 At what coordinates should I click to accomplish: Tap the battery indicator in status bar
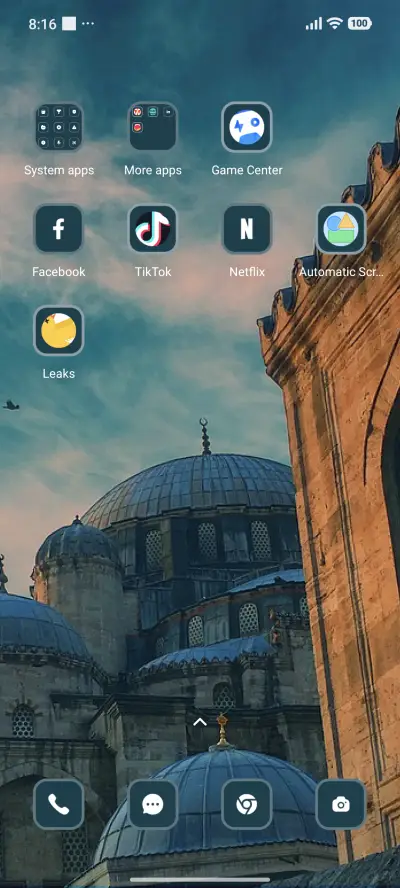pos(360,23)
